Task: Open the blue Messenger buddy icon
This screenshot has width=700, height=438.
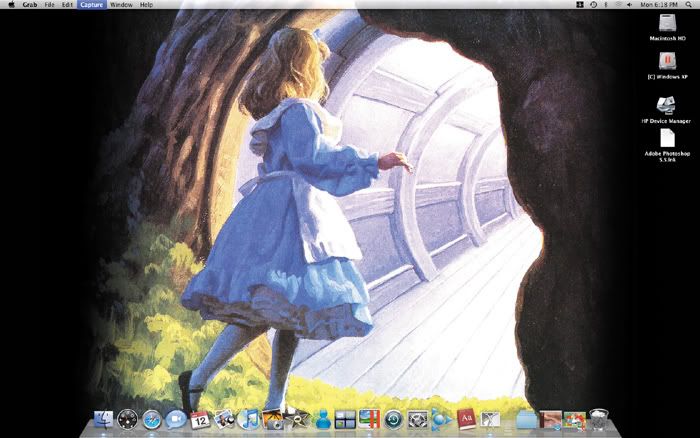Action: point(322,420)
